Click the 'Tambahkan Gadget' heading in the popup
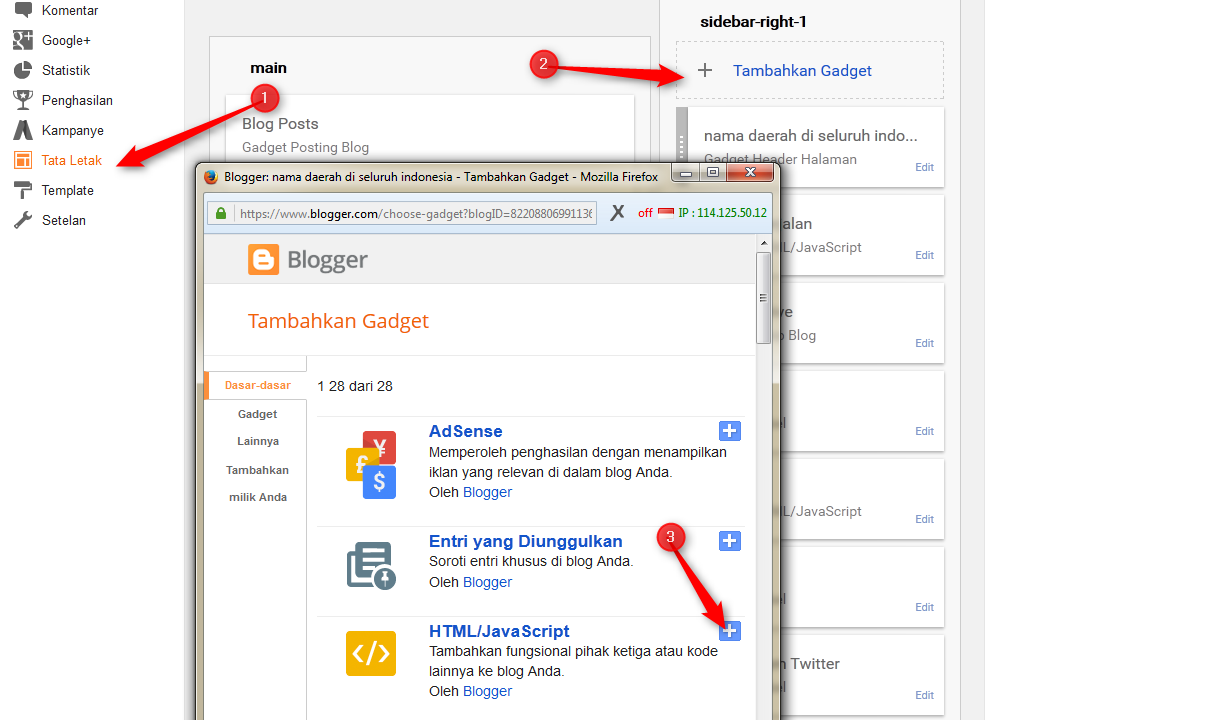 tap(338, 321)
